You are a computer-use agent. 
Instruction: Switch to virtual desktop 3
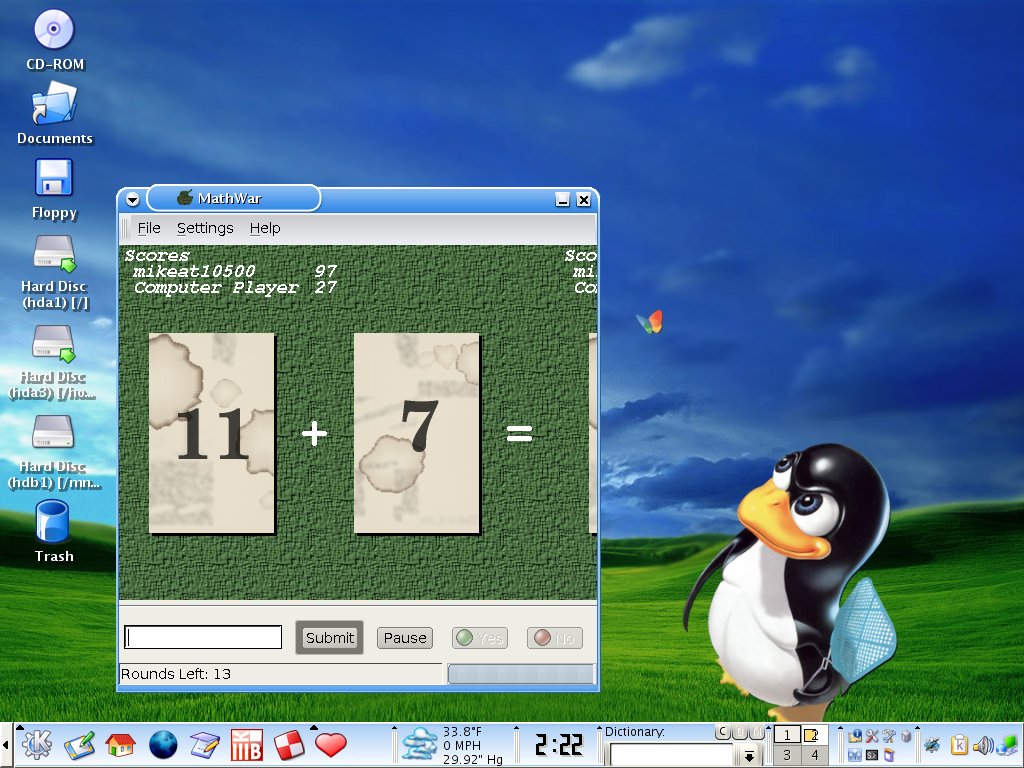pos(788,756)
